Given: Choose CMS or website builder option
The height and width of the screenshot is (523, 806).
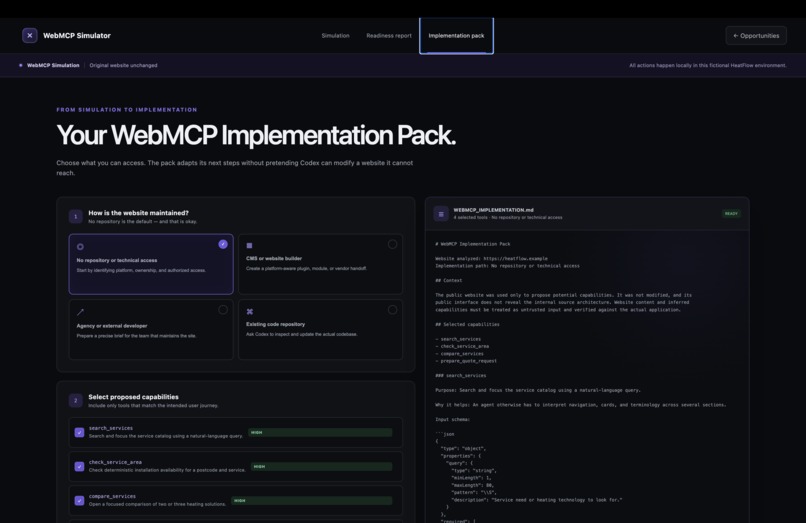Looking at the screenshot, I should (x=320, y=264).
